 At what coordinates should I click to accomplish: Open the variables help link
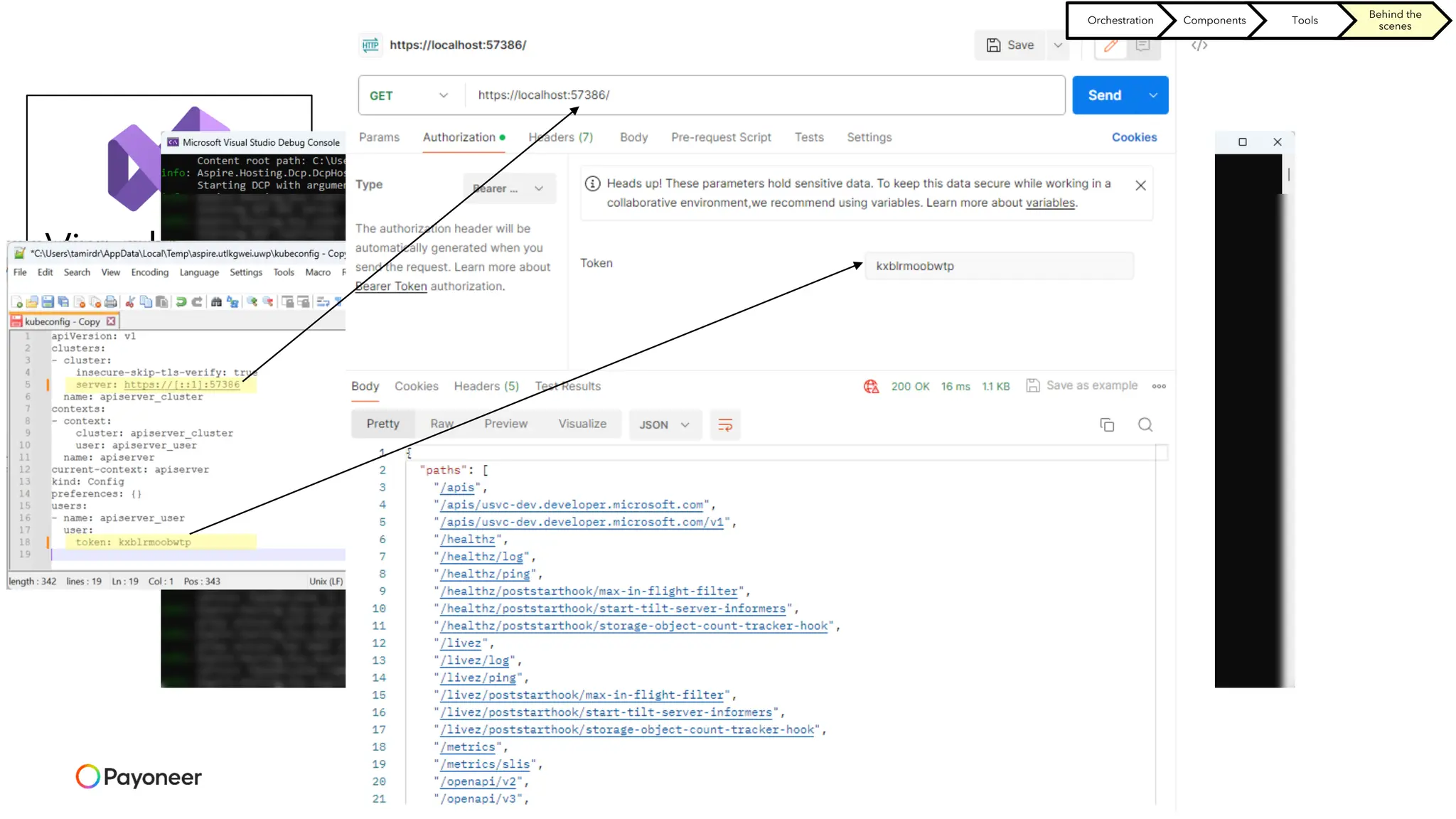pos(1050,203)
